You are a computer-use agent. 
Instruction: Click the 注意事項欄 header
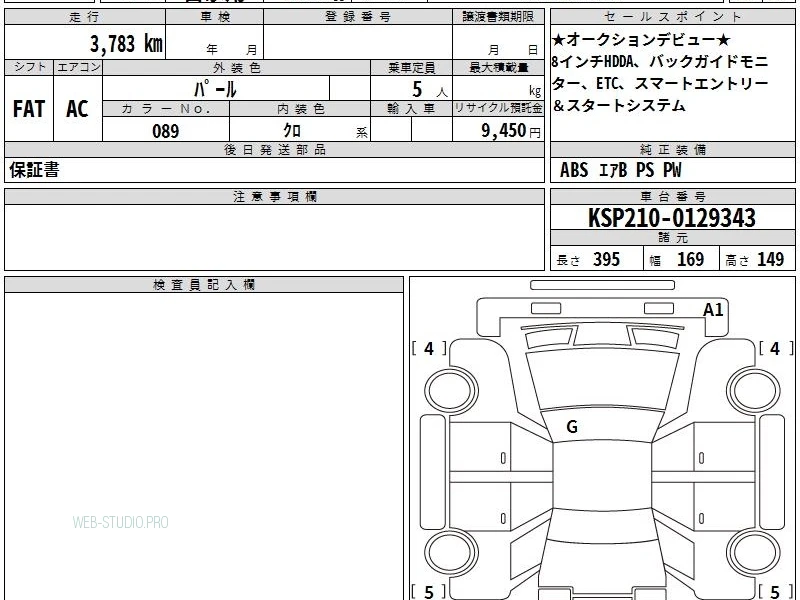[x=274, y=197]
